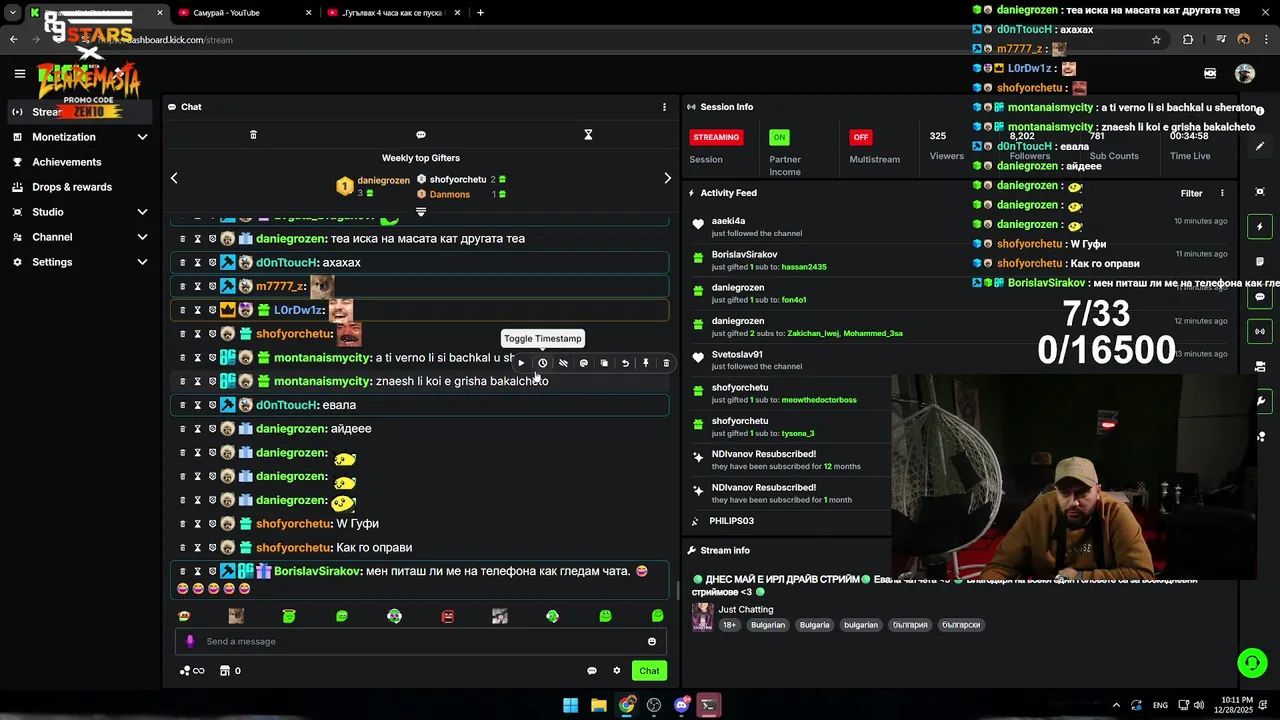Screen dimensions: 1280x720
Task: Click the български stream tag
Action: pyautogui.click(x=961, y=625)
